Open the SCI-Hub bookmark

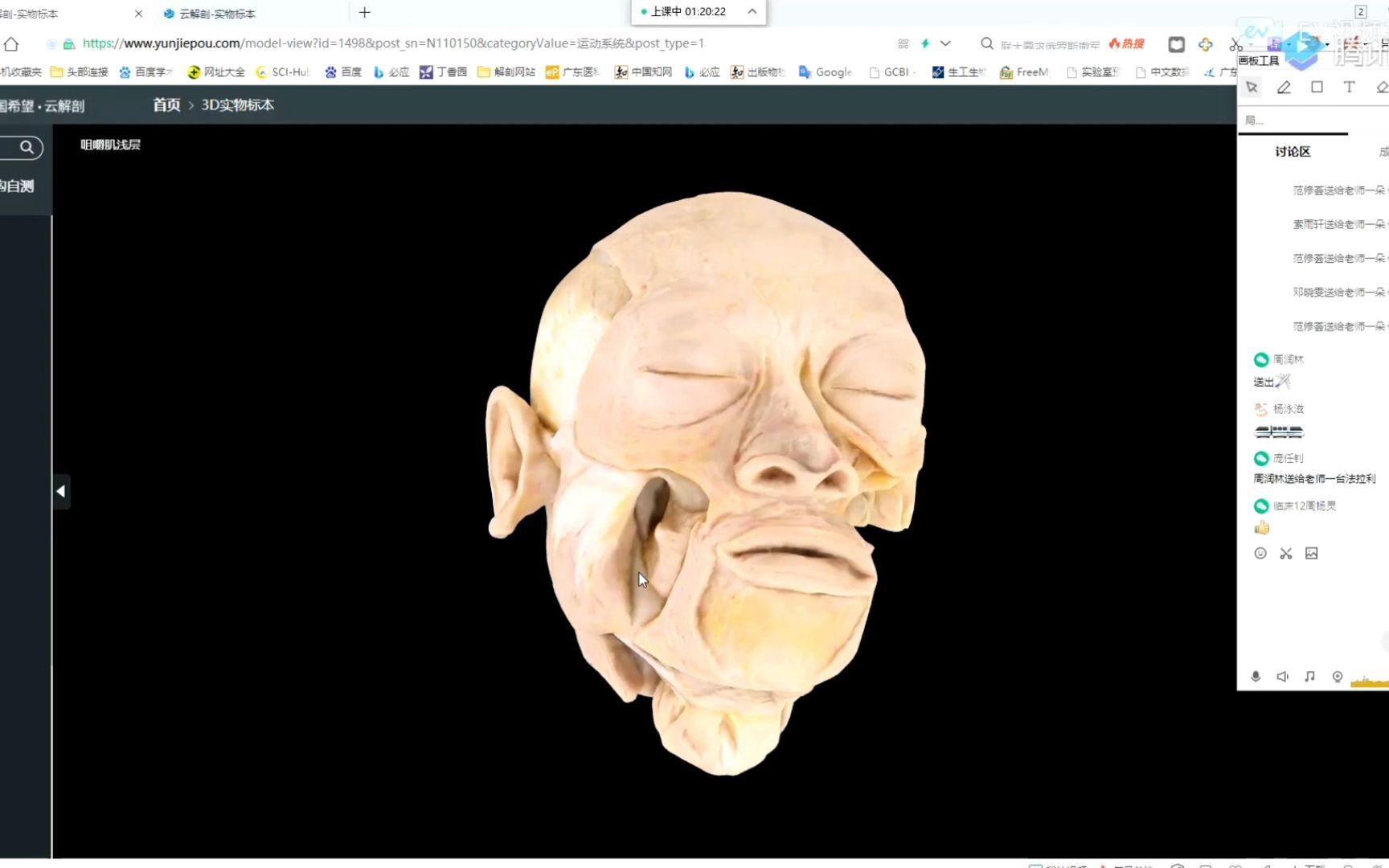[x=282, y=72]
